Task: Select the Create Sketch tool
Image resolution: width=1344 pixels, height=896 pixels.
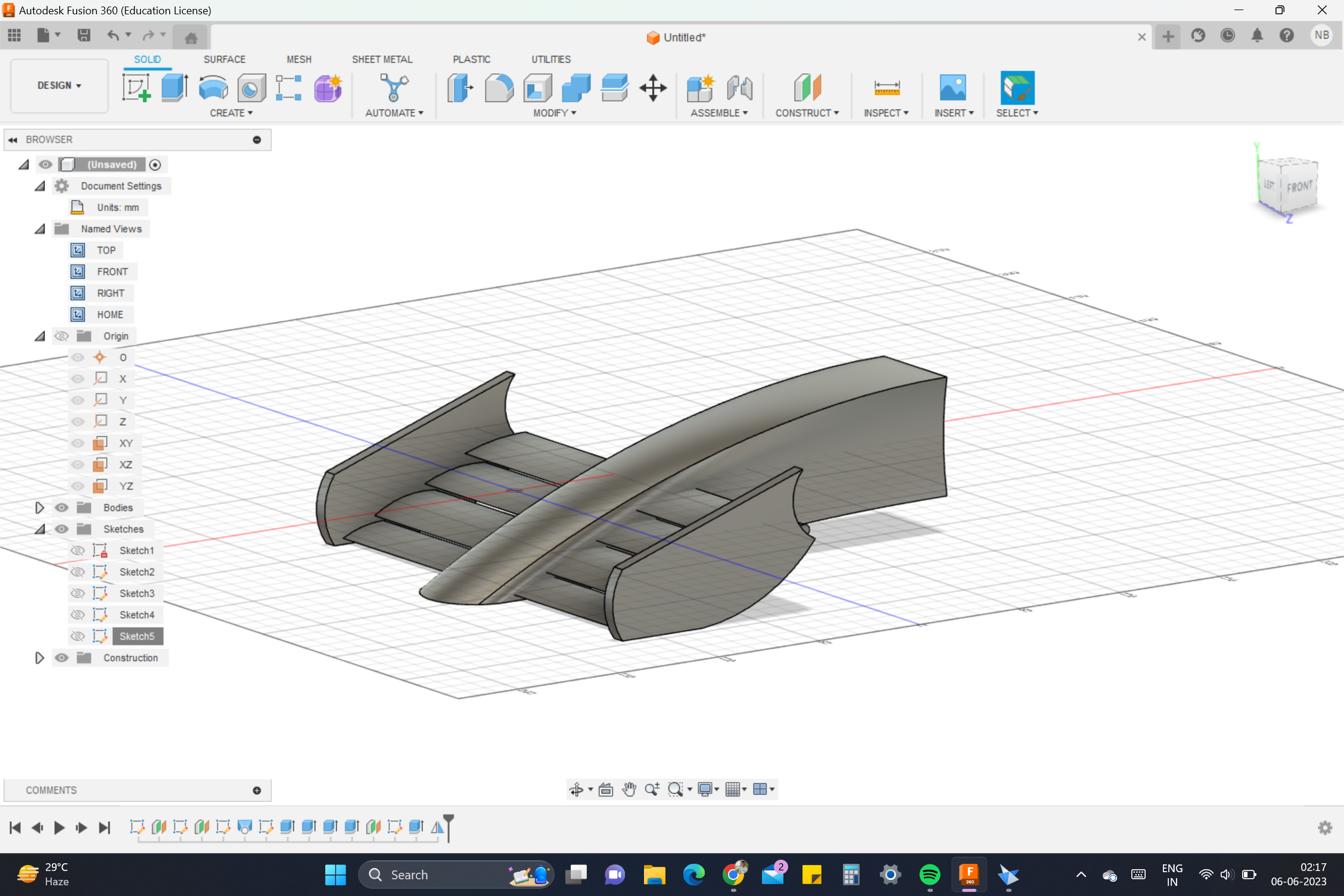Action: 136,88
